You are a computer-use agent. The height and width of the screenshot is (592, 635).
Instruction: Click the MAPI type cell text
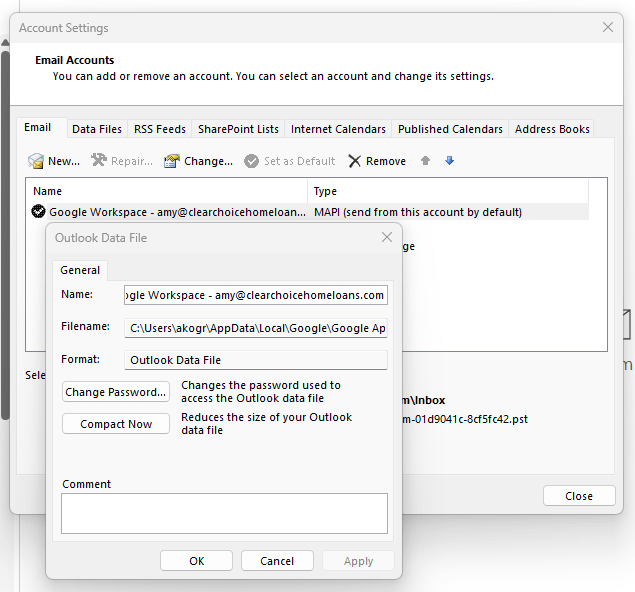tap(418, 212)
